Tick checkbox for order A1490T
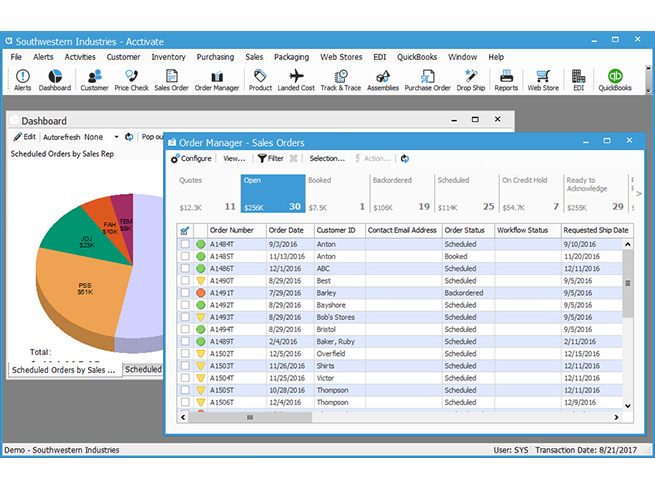 pyautogui.click(x=185, y=280)
